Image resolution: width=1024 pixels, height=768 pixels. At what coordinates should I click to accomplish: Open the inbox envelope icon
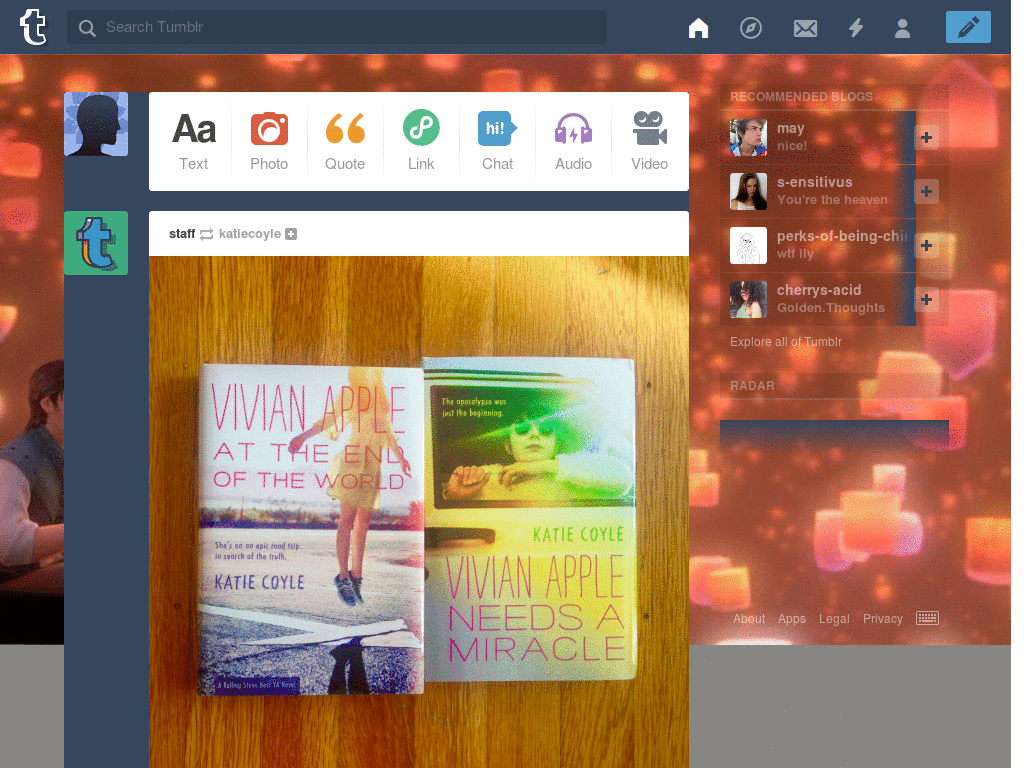(x=805, y=28)
